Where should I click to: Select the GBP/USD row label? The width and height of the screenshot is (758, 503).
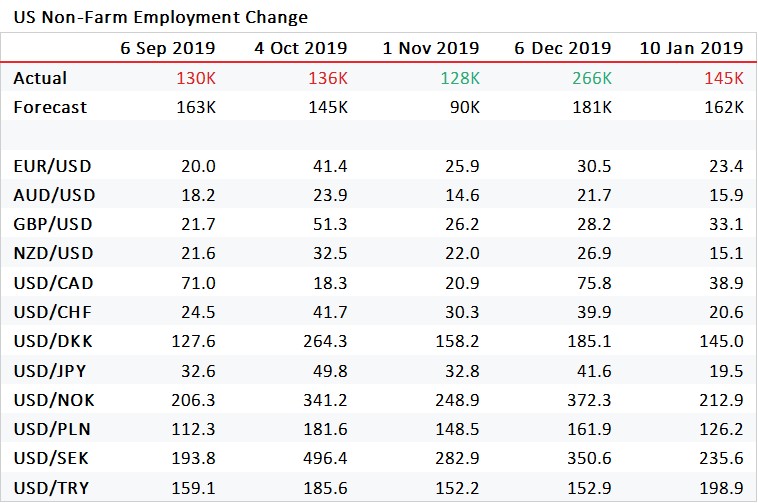click(x=52, y=224)
